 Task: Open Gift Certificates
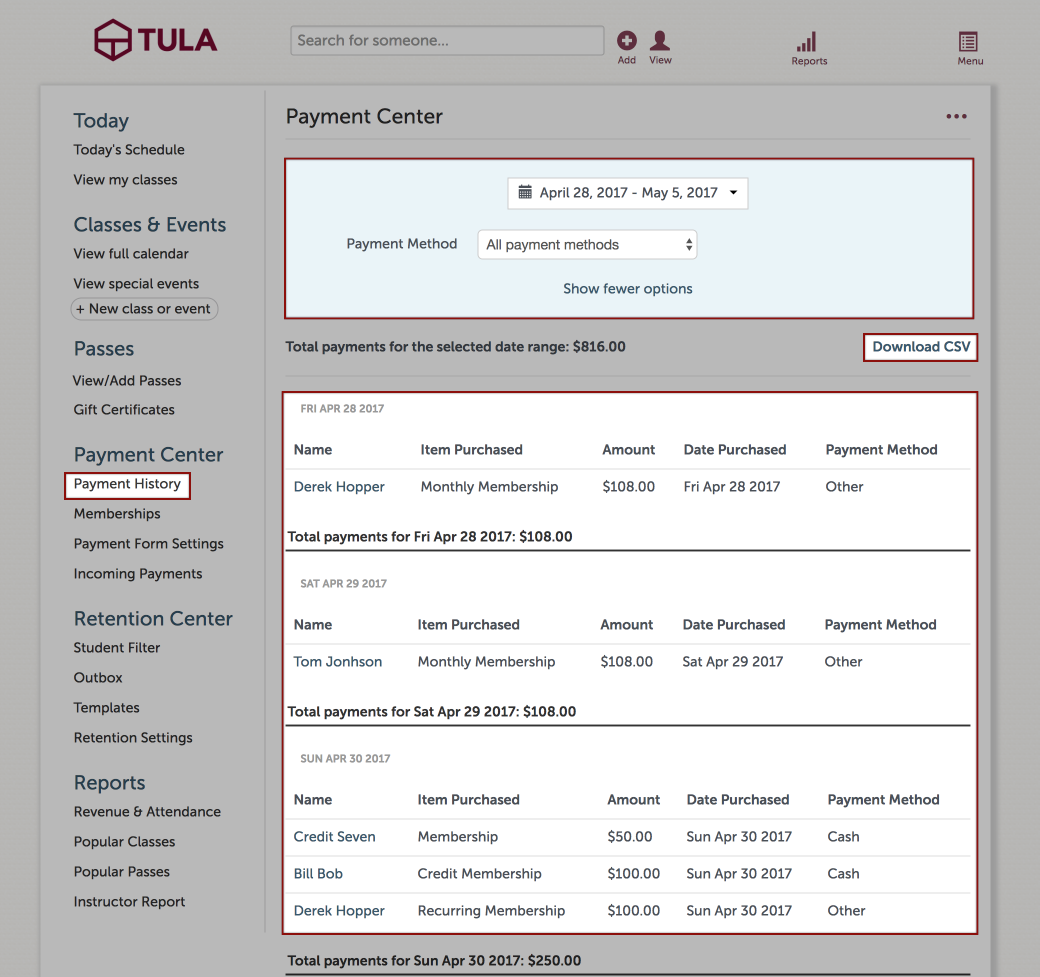coord(124,410)
